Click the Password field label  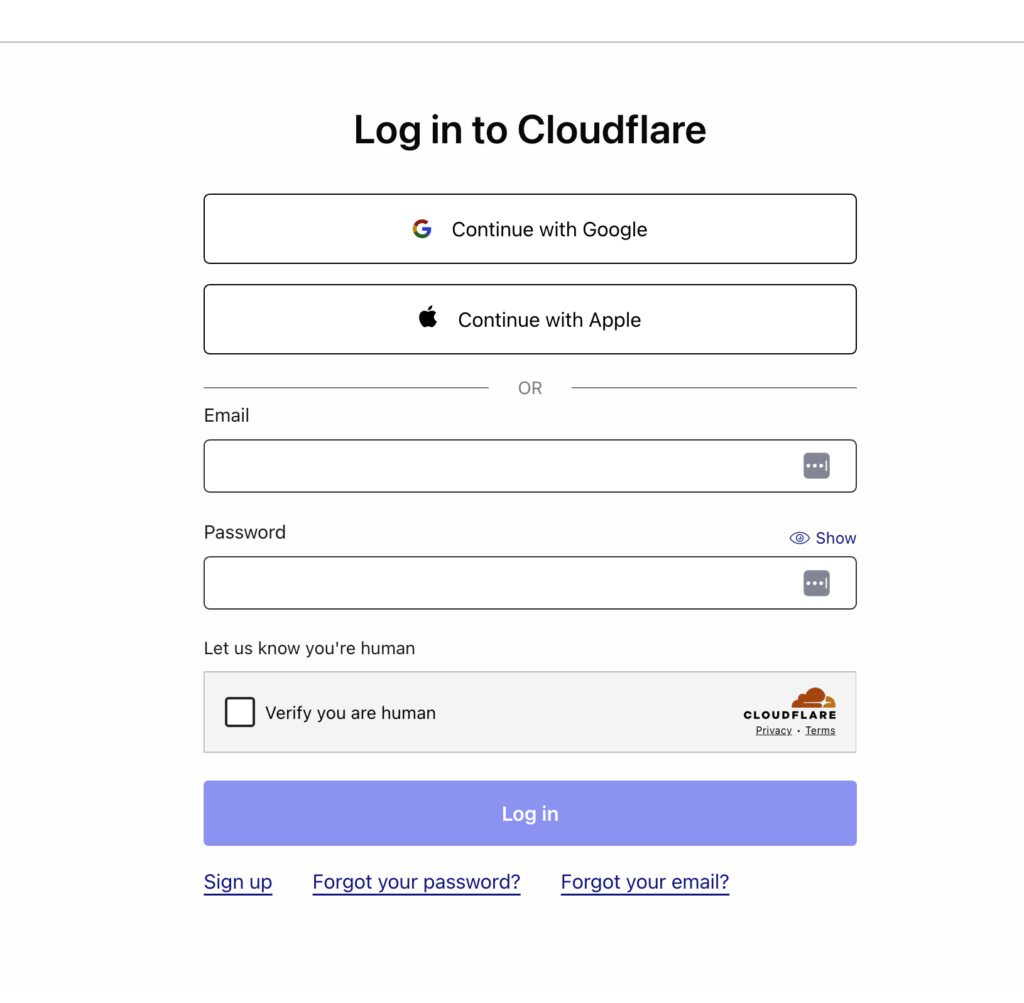point(245,532)
